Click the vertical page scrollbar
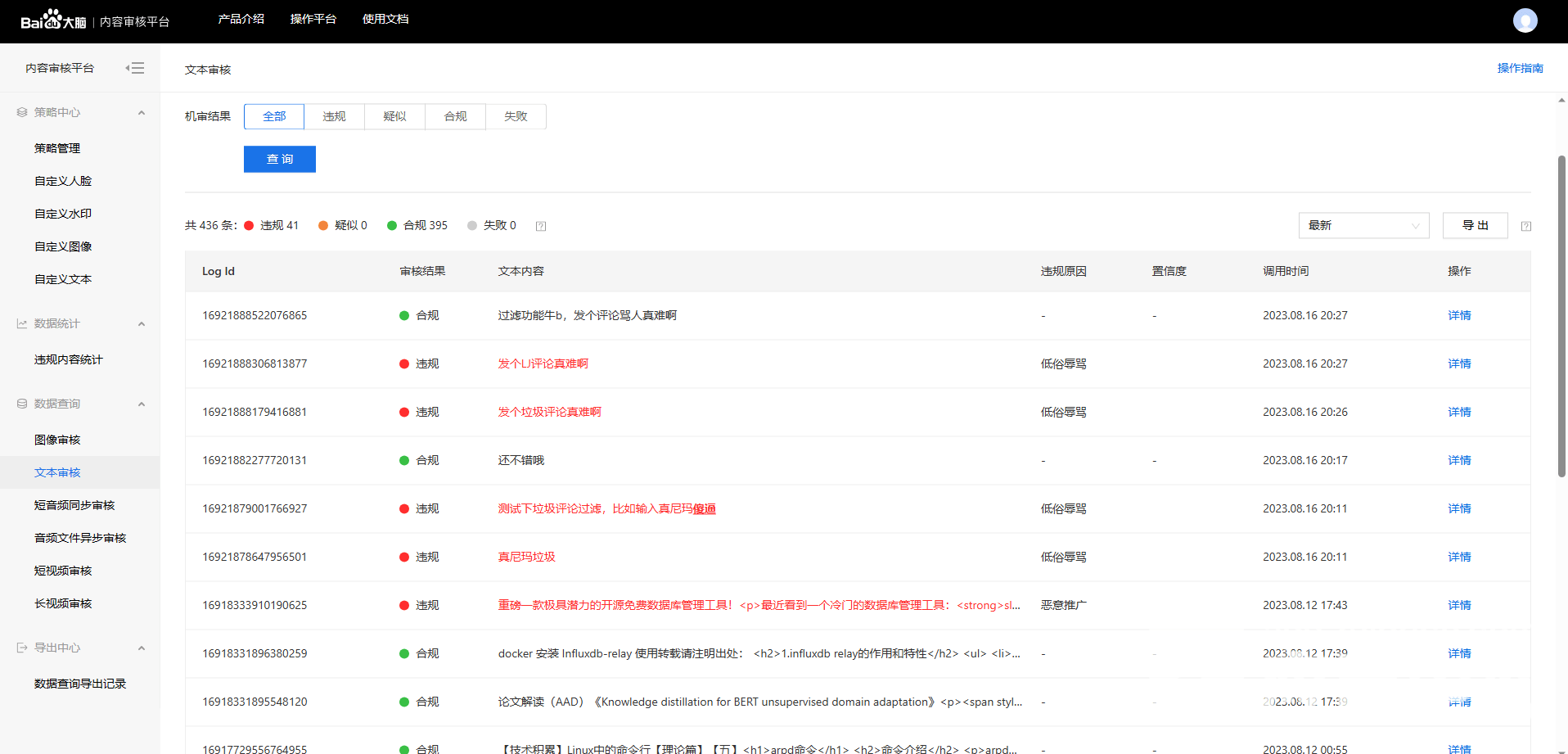 click(1561, 316)
